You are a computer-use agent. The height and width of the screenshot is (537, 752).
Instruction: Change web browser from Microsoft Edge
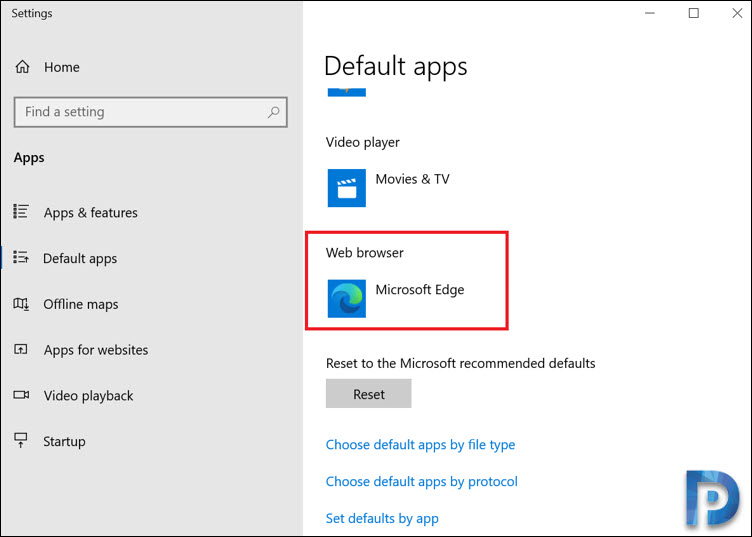(x=419, y=290)
